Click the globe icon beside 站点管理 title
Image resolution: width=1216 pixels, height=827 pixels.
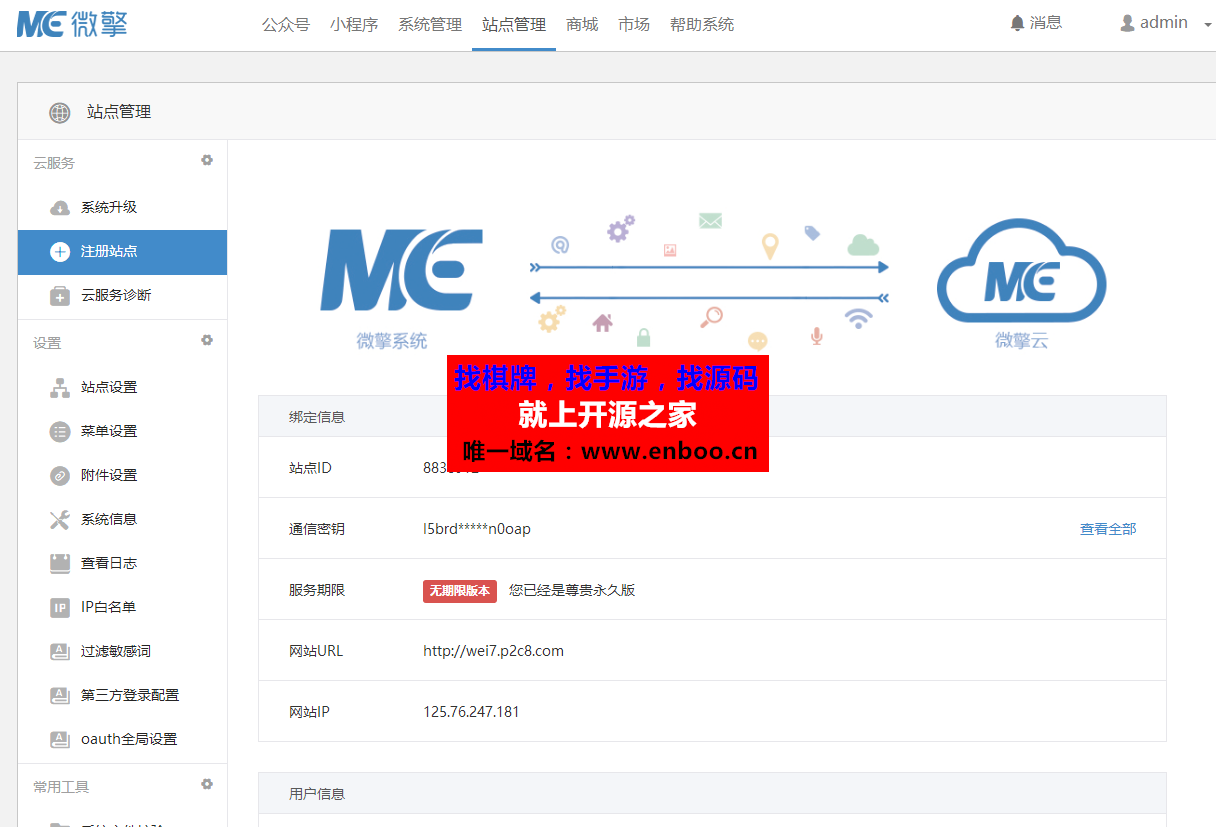click(x=60, y=112)
